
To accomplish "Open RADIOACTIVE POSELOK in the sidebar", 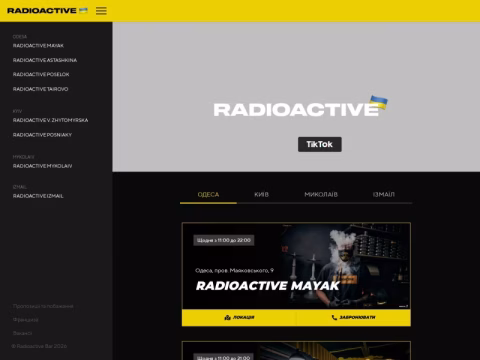I will (41, 74).
